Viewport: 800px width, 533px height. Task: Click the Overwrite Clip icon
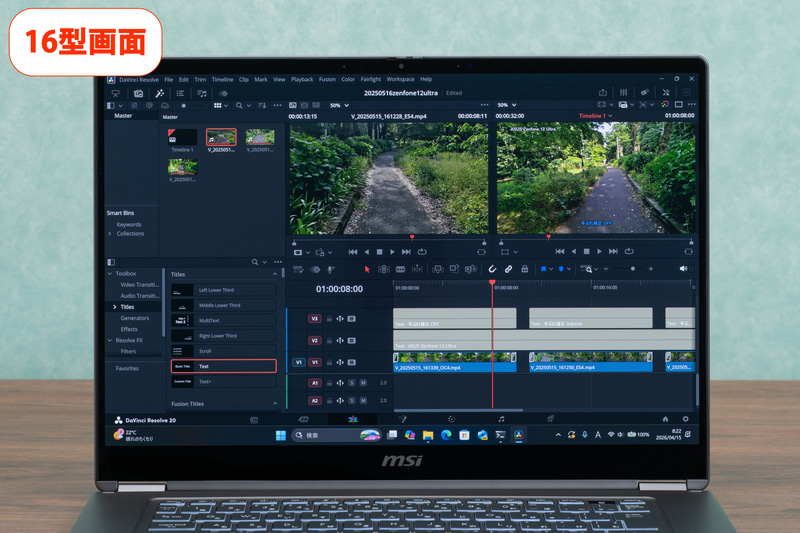(454, 269)
